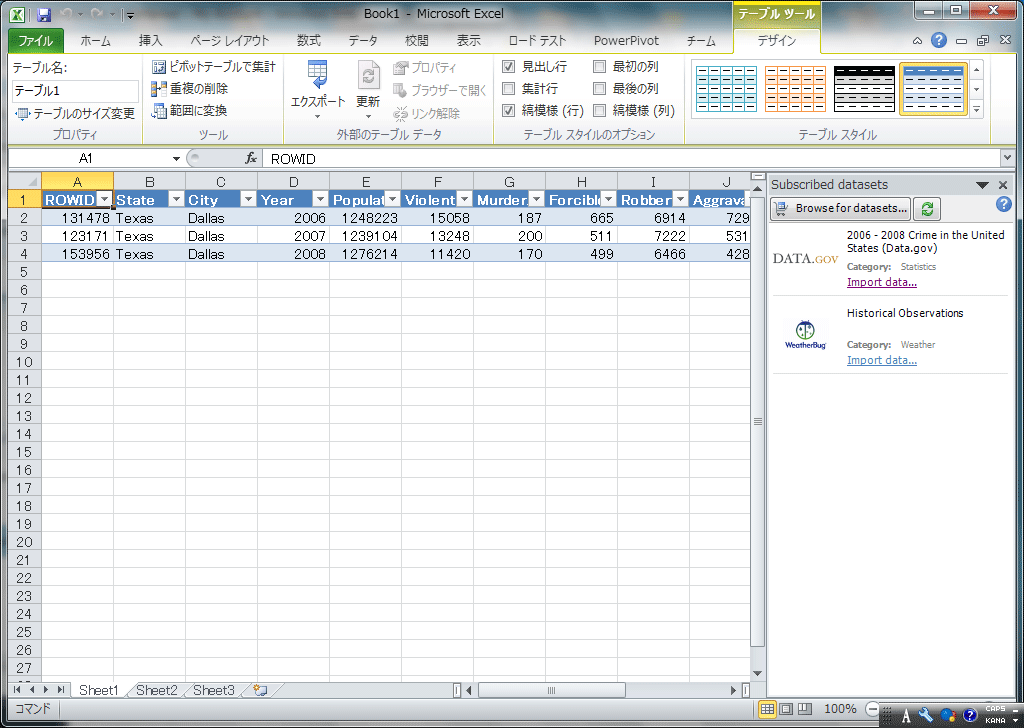Open City column filter dropdown
The width and height of the screenshot is (1024, 728).
(x=248, y=199)
